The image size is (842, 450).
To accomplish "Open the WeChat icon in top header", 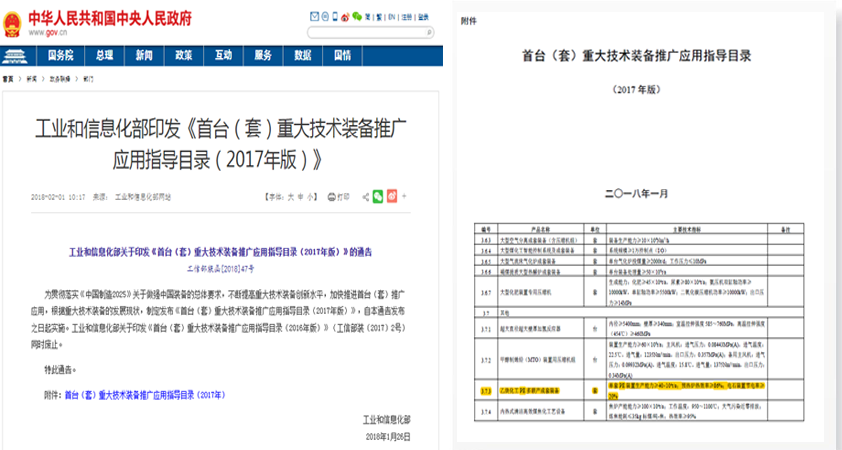I will tap(359, 17).
